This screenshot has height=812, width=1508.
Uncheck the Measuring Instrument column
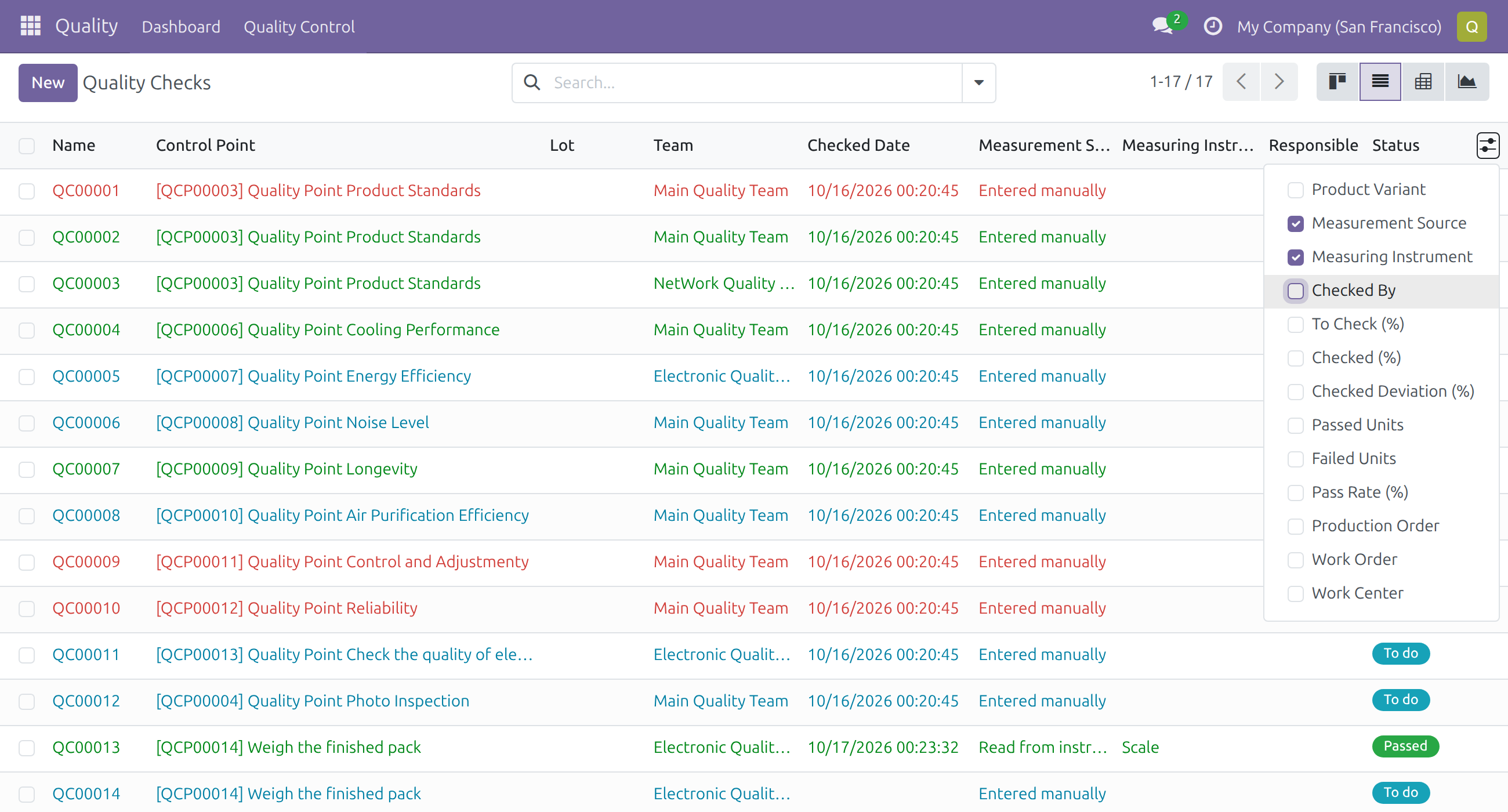click(x=1295, y=257)
